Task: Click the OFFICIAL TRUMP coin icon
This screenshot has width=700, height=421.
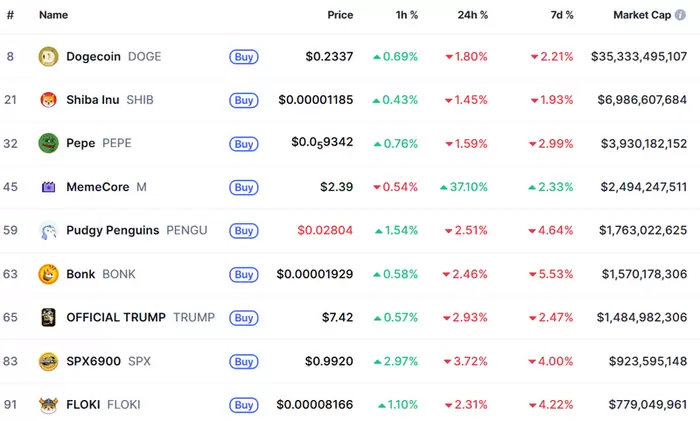Action: (48, 317)
